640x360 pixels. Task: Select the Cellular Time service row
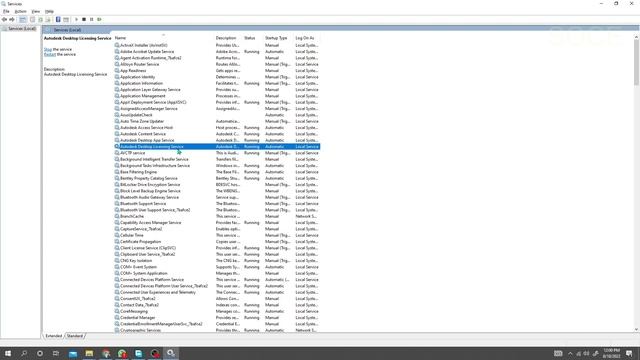click(217, 236)
